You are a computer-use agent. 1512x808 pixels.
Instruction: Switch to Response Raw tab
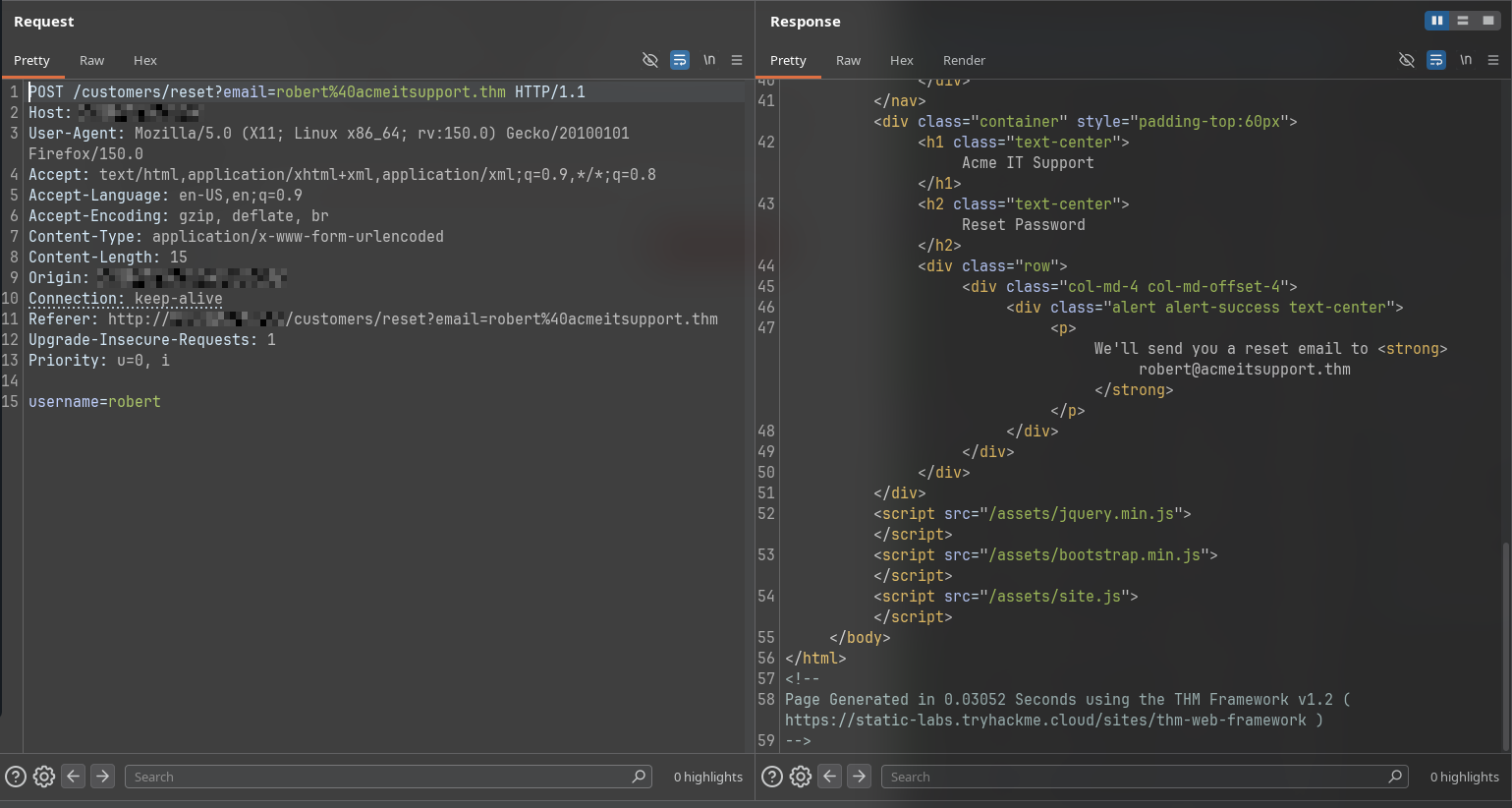click(x=848, y=60)
